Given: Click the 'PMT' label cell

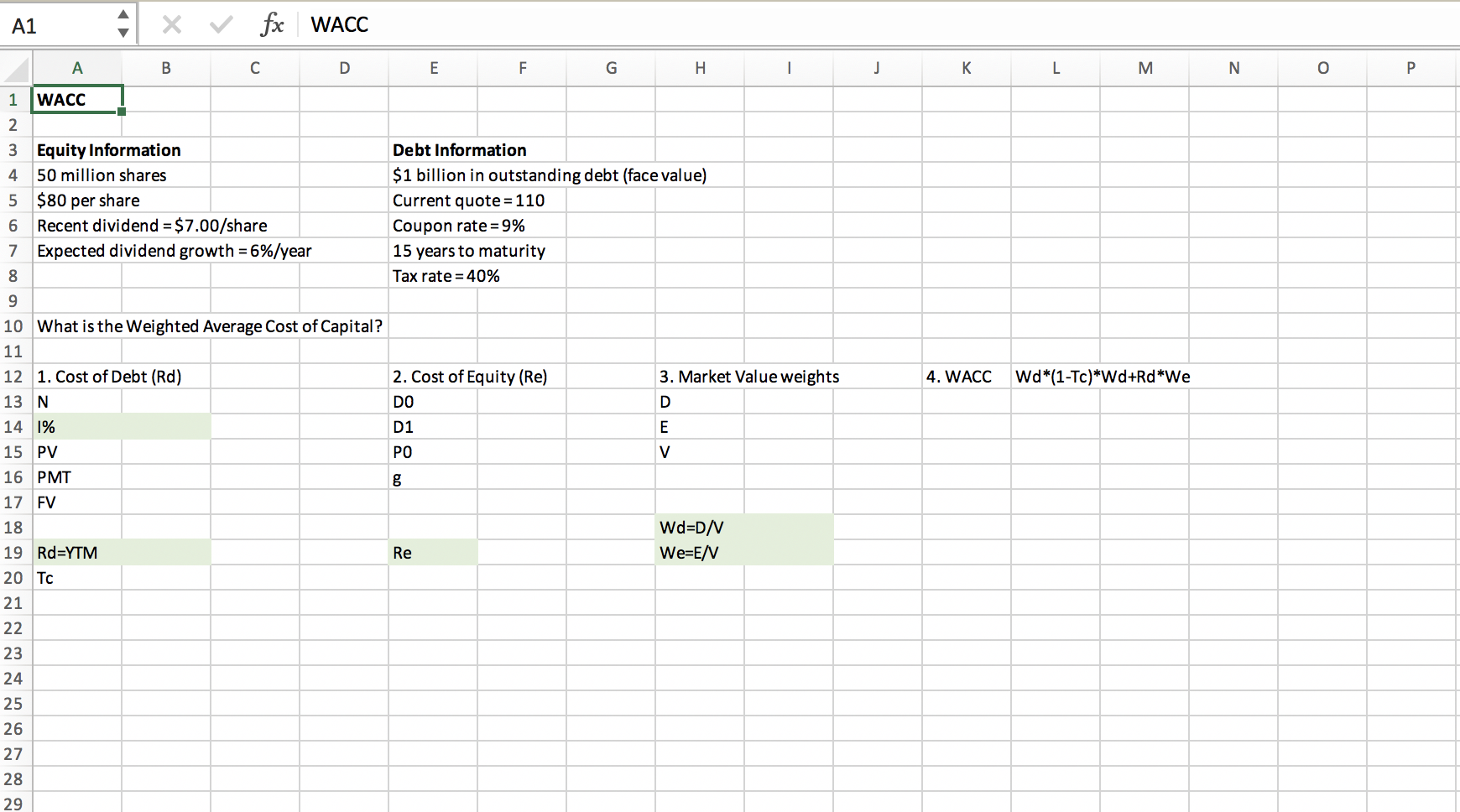Looking at the screenshot, I should (x=77, y=477).
